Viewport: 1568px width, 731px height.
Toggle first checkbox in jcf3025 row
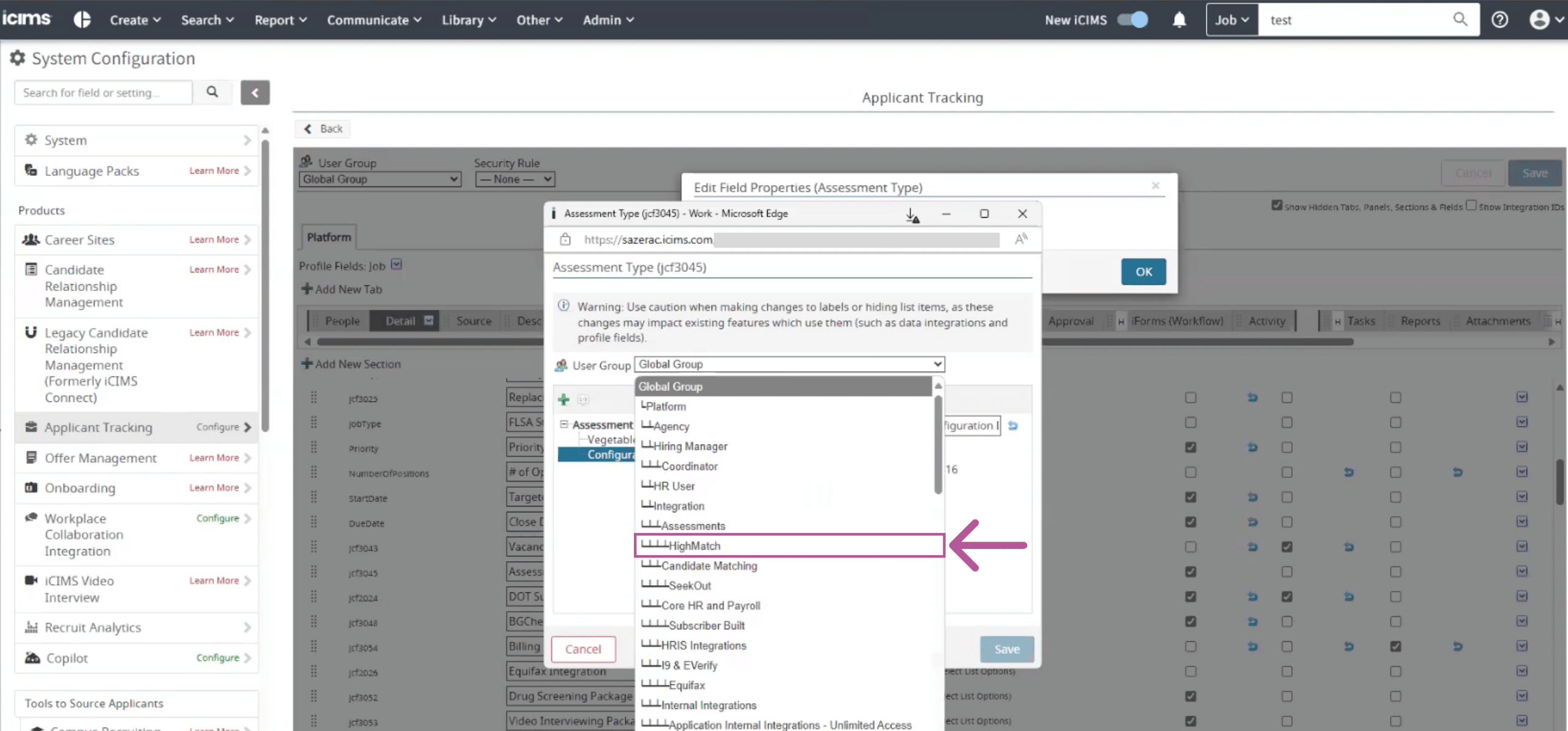pos(1190,398)
